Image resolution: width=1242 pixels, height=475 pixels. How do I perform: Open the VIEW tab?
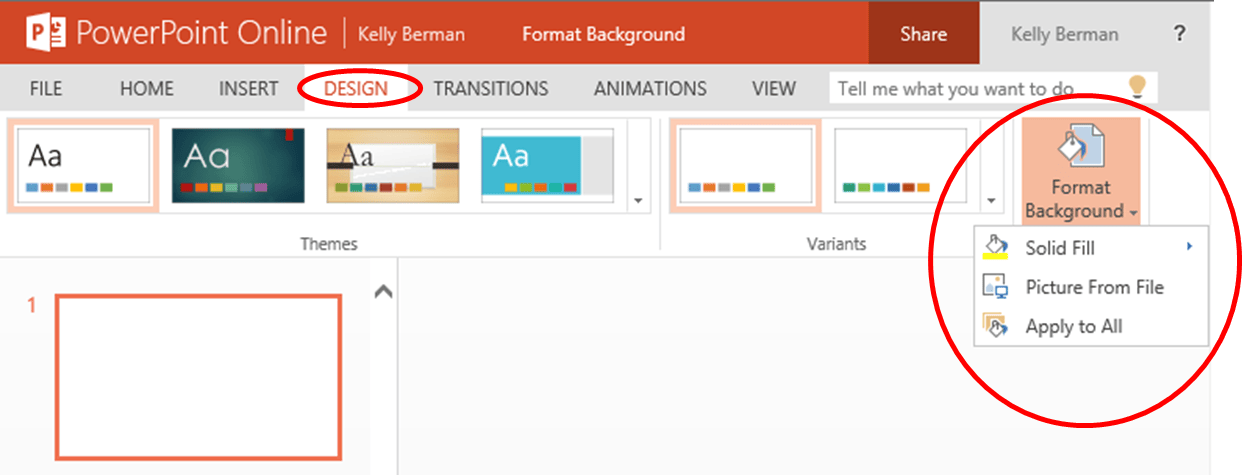773,88
